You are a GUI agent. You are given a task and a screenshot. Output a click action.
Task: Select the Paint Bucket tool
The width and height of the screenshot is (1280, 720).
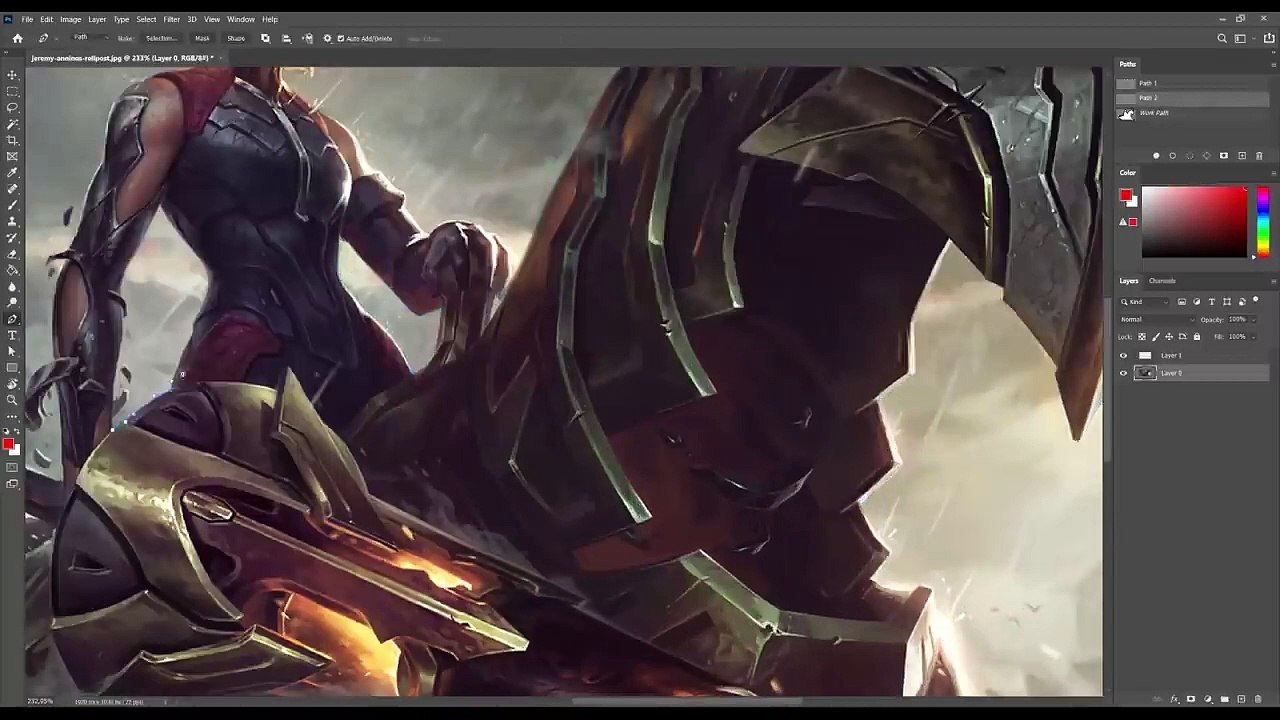pyautogui.click(x=12, y=270)
